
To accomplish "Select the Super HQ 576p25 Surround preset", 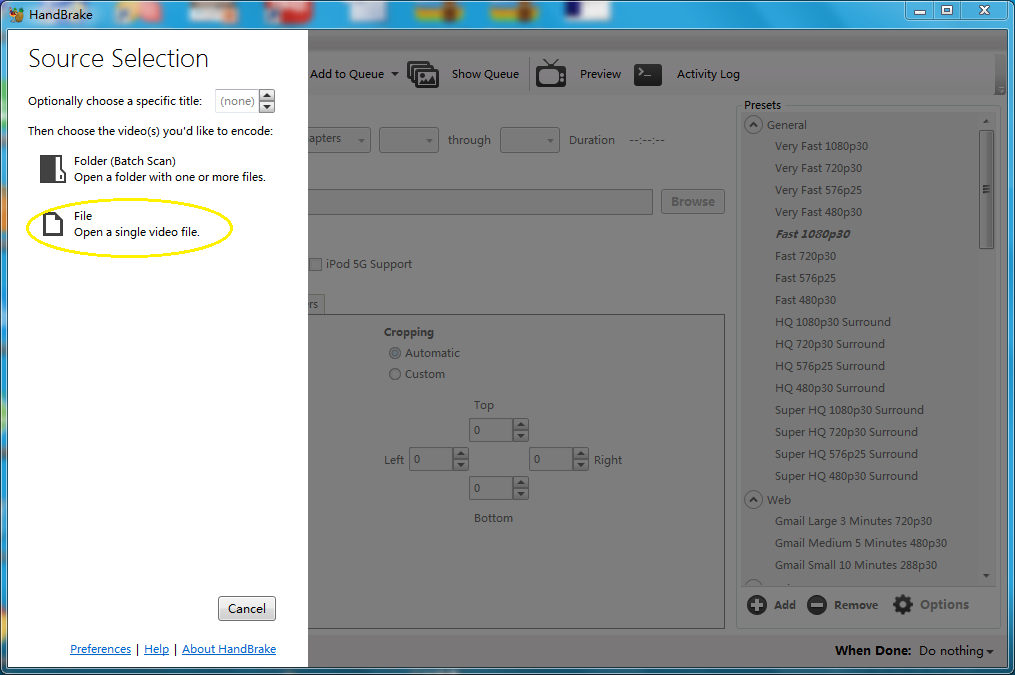I will click(x=846, y=454).
